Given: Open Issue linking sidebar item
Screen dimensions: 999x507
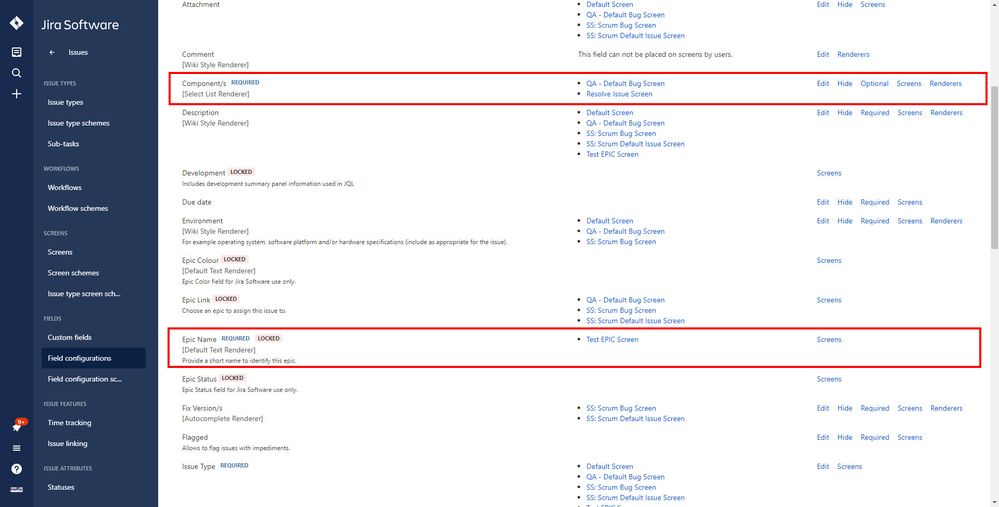Looking at the screenshot, I should click(x=68, y=444).
